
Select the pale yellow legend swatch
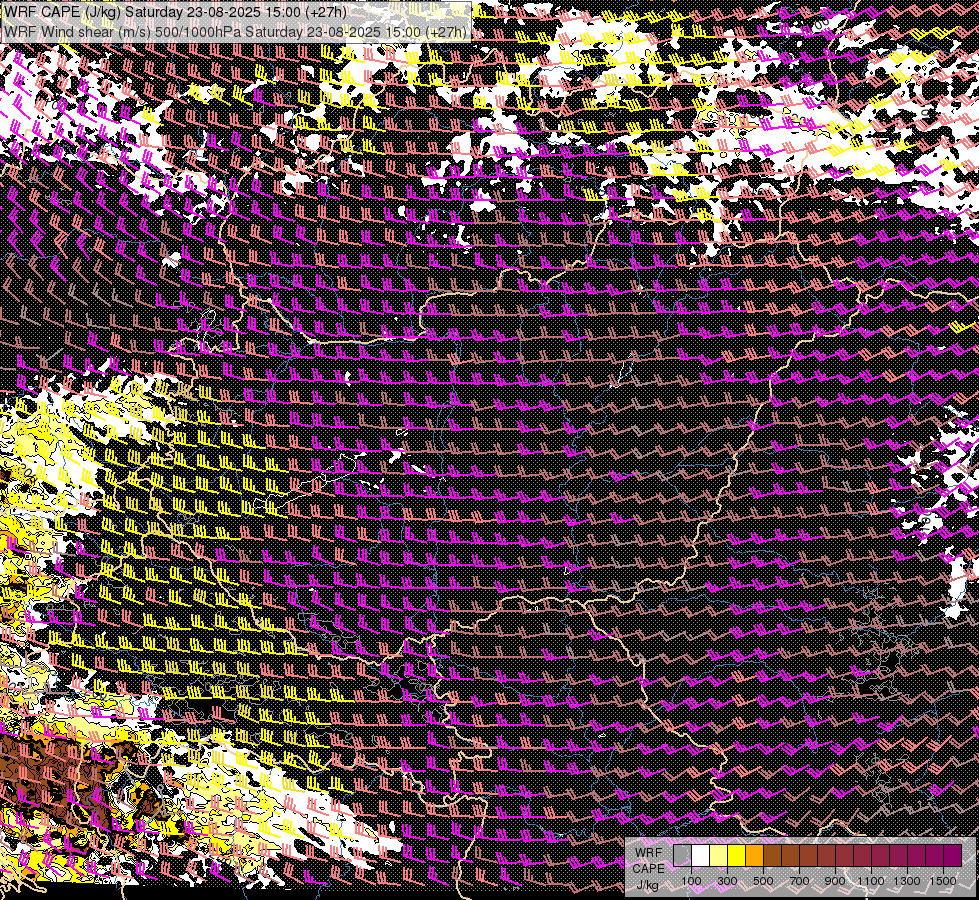pos(719,855)
